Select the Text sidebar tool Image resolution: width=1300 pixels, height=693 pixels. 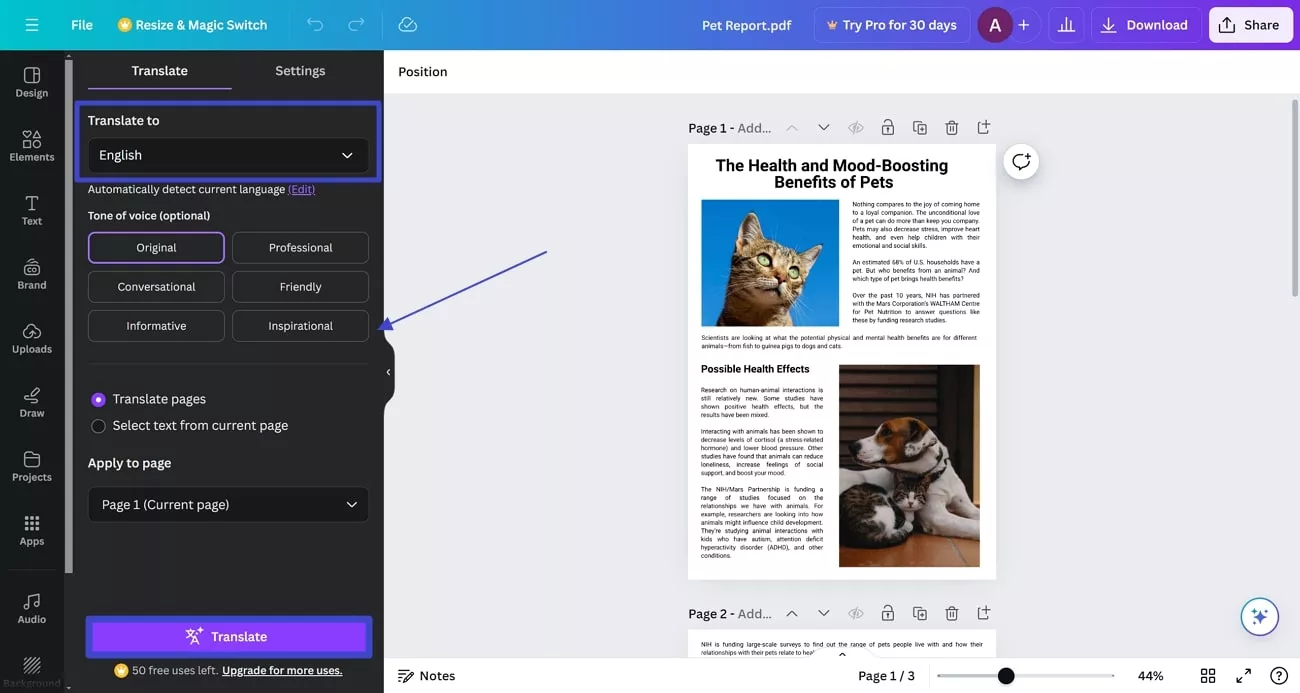[31, 210]
